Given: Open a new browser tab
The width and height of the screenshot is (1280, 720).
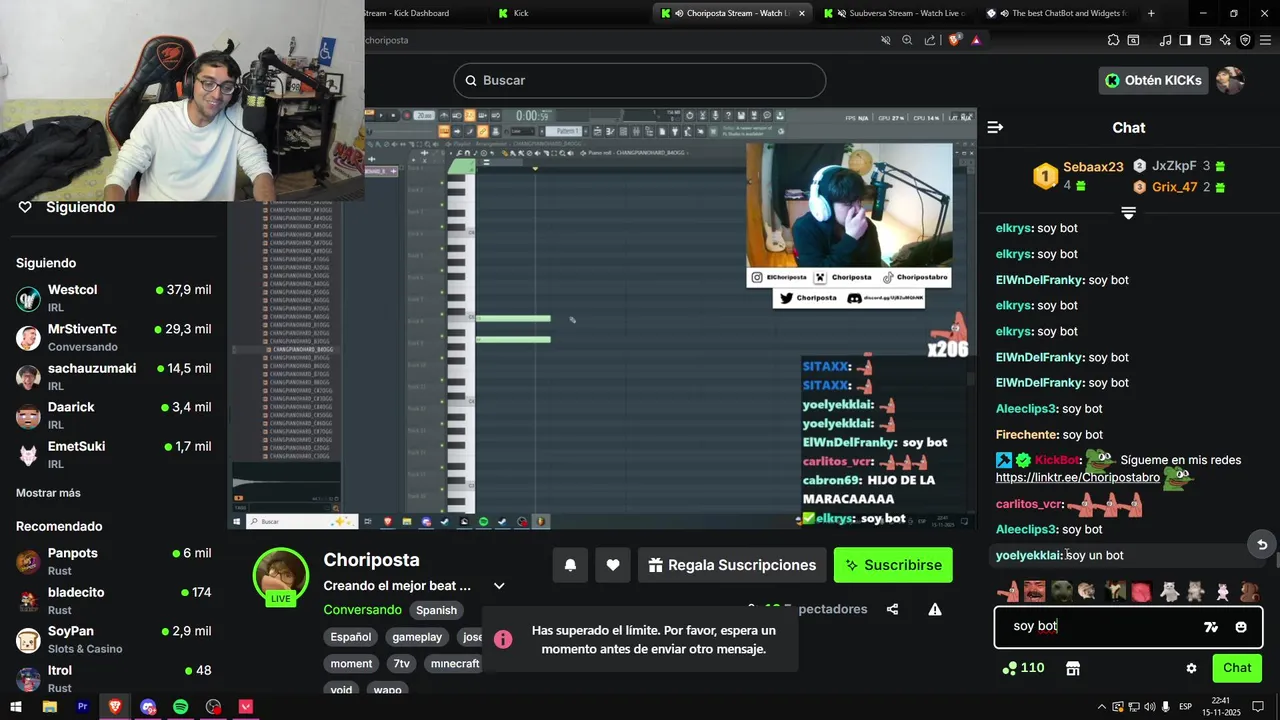Looking at the screenshot, I should click(x=1151, y=13).
